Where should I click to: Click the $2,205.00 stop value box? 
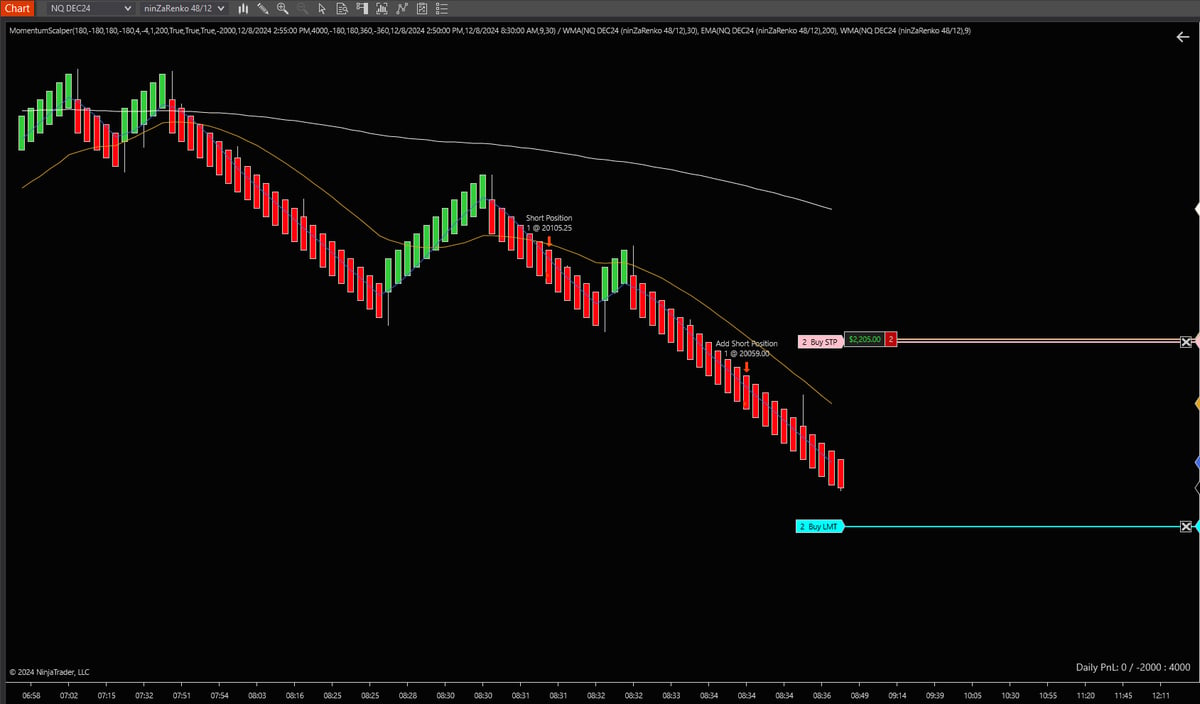[865, 340]
